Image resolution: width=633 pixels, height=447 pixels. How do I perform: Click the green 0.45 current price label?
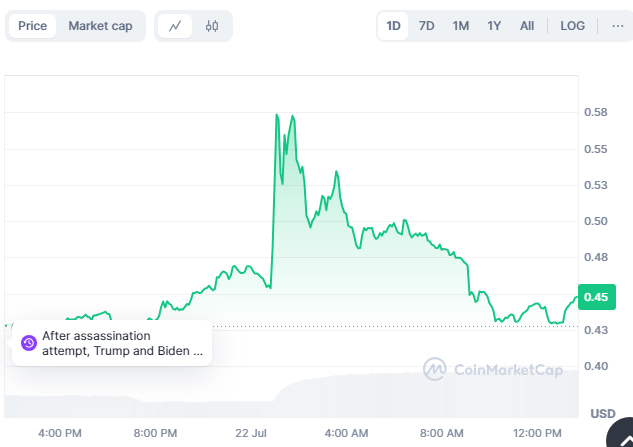(x=596, y=297)
